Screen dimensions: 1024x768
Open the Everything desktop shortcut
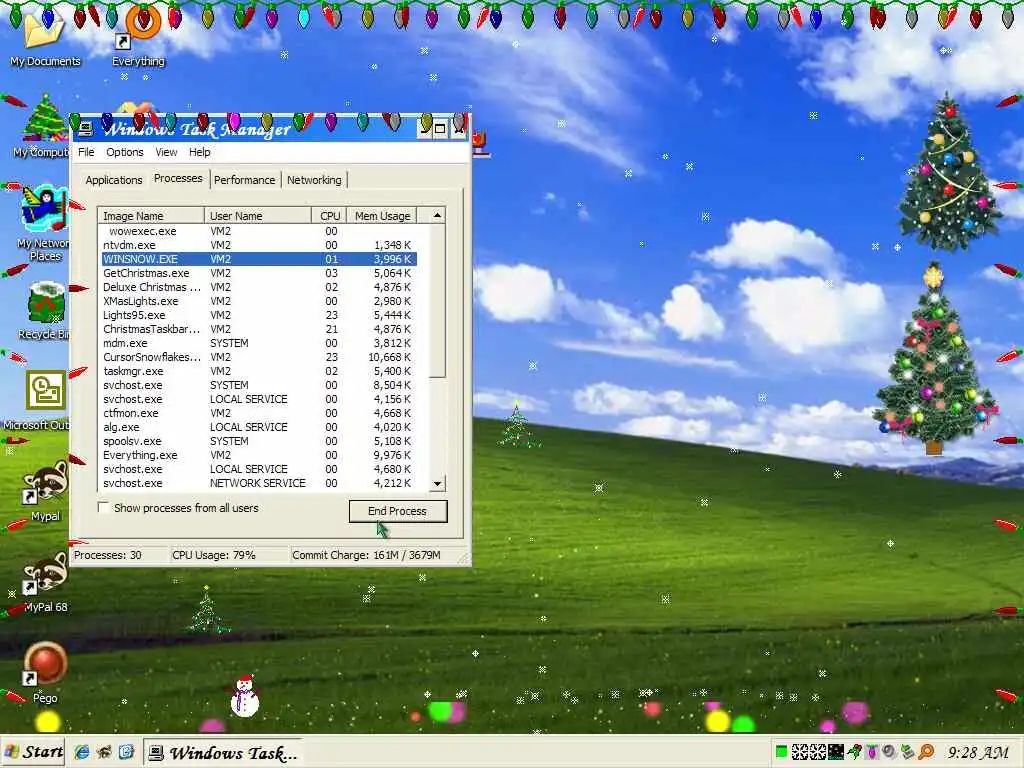point(138,36)
